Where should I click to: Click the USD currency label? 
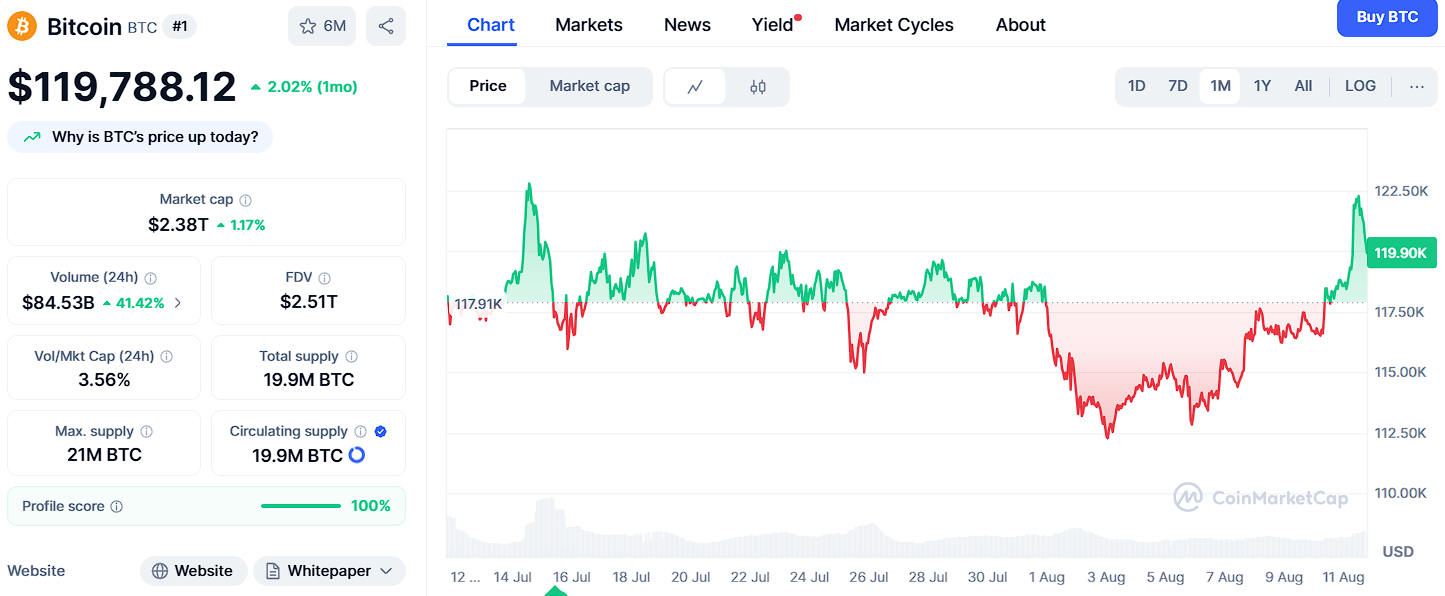[x=1398, y=552]
